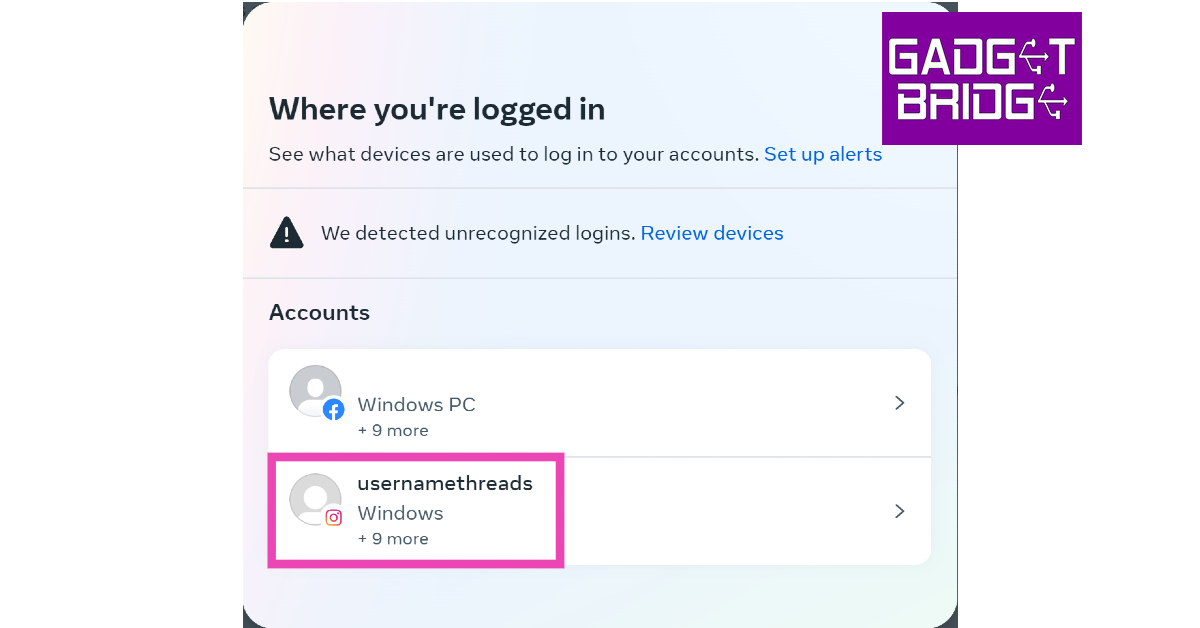Open the Windows PC device entry

tap(416, 405)
